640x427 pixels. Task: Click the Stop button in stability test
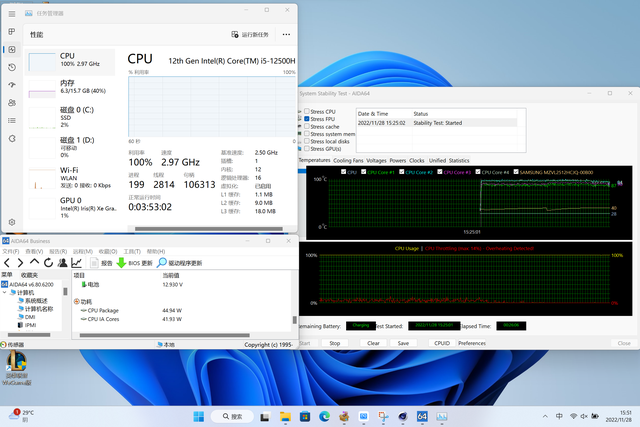335,343
